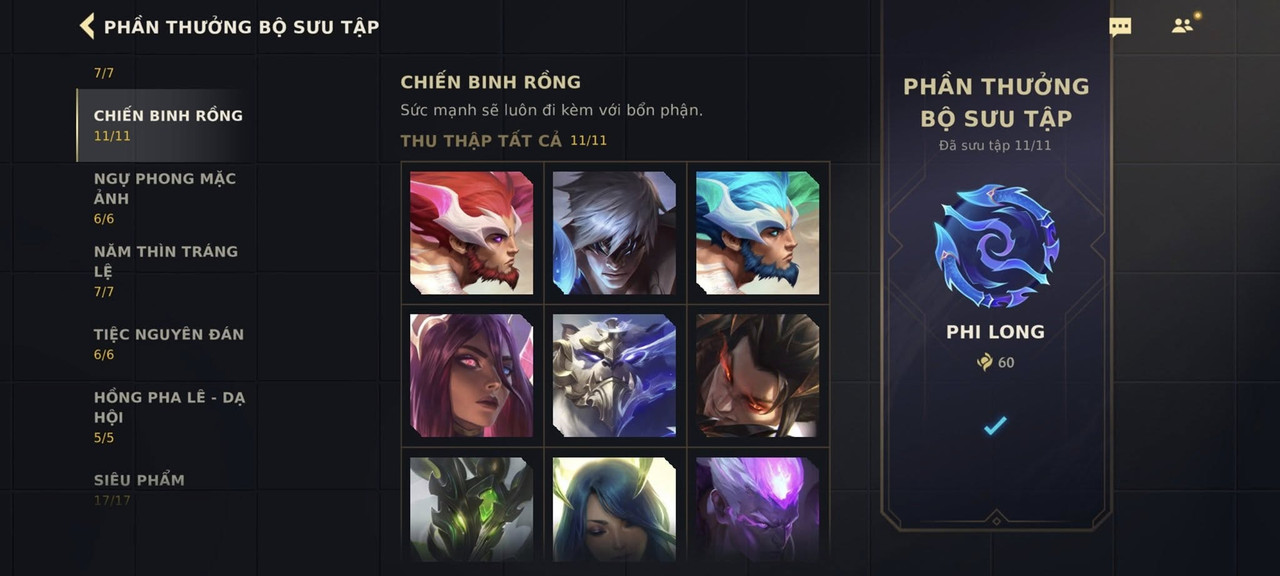This screenshot has width=1280, height=576.
Task: Go back using the left arrow icon
Action: point(87,26)
